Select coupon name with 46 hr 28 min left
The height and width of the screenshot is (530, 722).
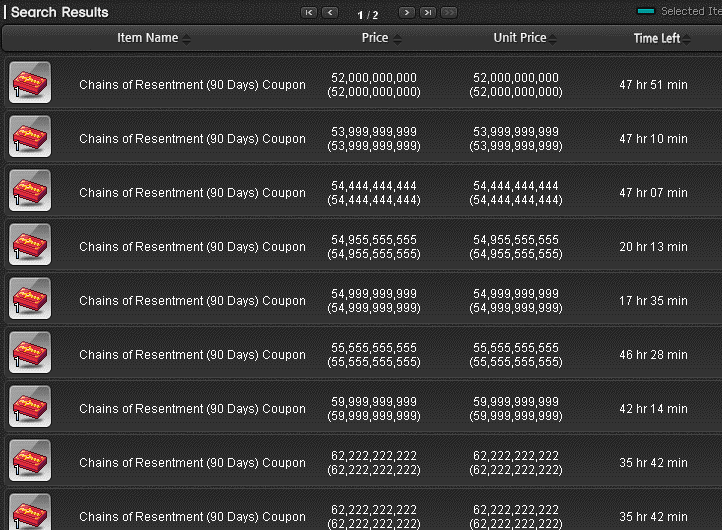click(x=192, y=355)
